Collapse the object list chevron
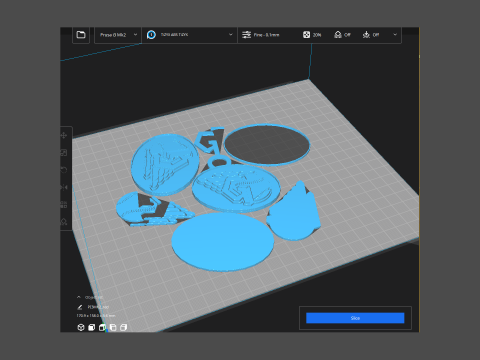This screenshot has height=360, width=480. (79, 297)
